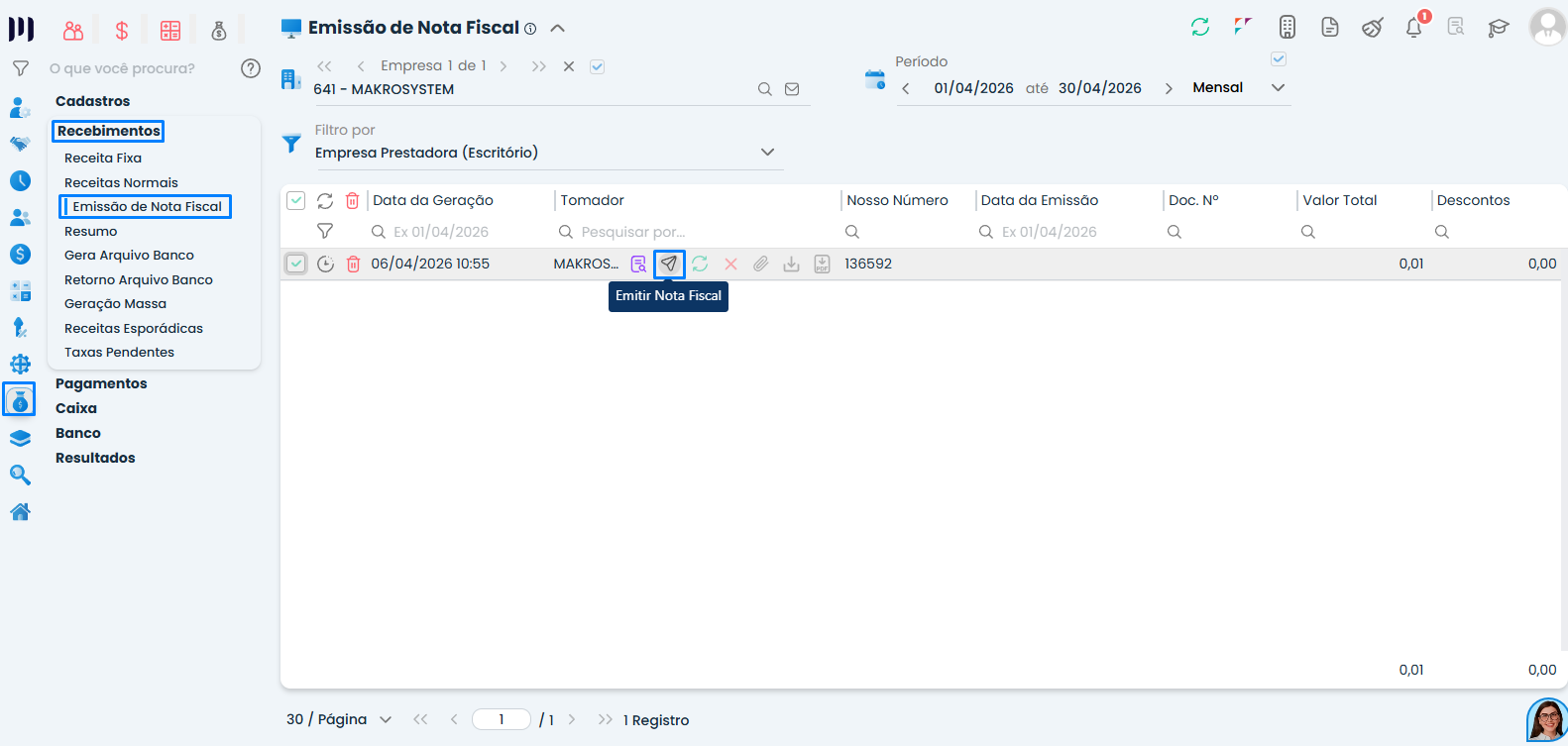Click the magnifier icon beside 641 - MAKROSYSTEM
This screenshot has width=1568, height=746.
[x=765, y=89]
